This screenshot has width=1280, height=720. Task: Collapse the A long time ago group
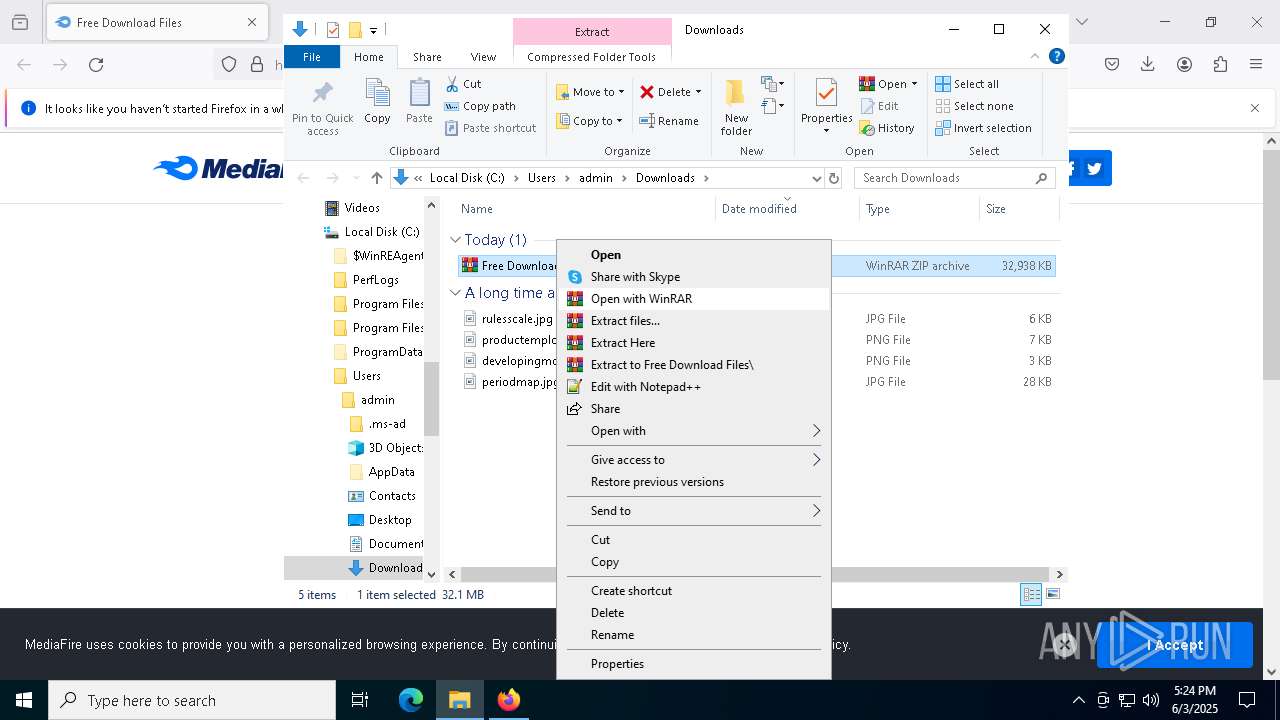coord(455,293)
